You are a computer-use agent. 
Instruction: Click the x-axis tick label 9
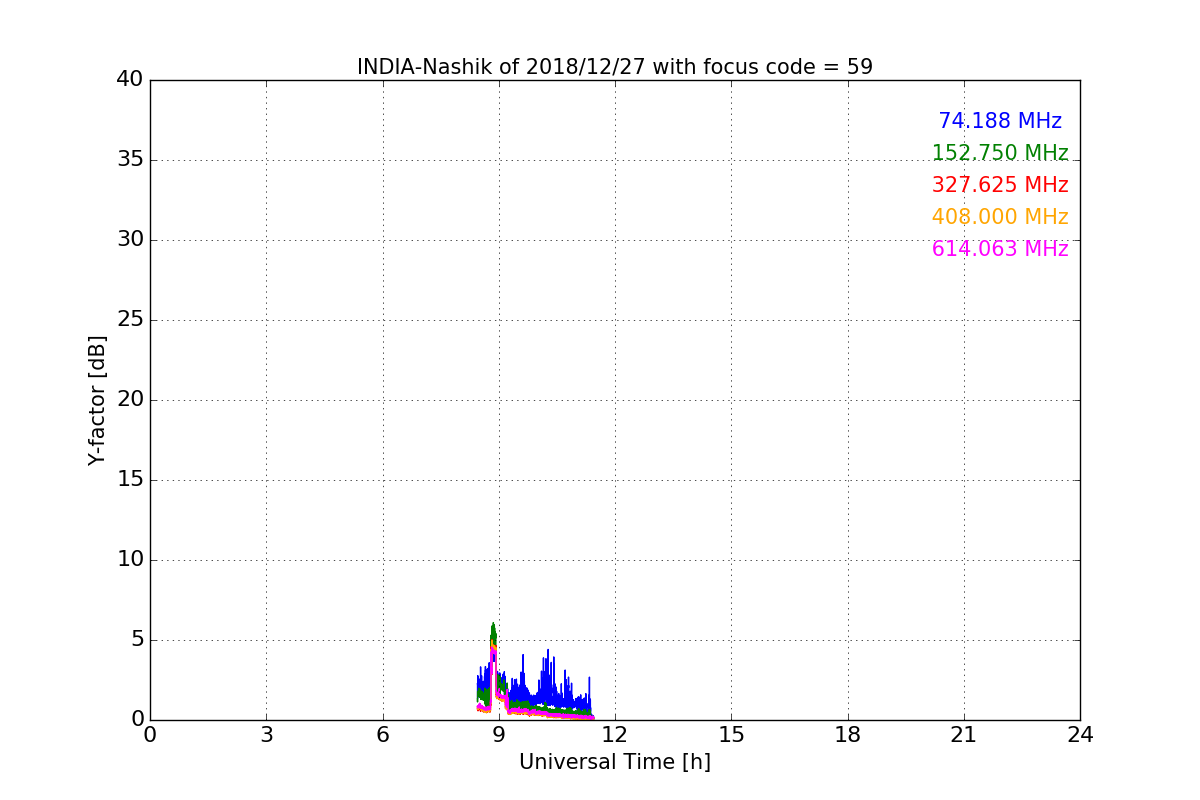pos(499,735)
